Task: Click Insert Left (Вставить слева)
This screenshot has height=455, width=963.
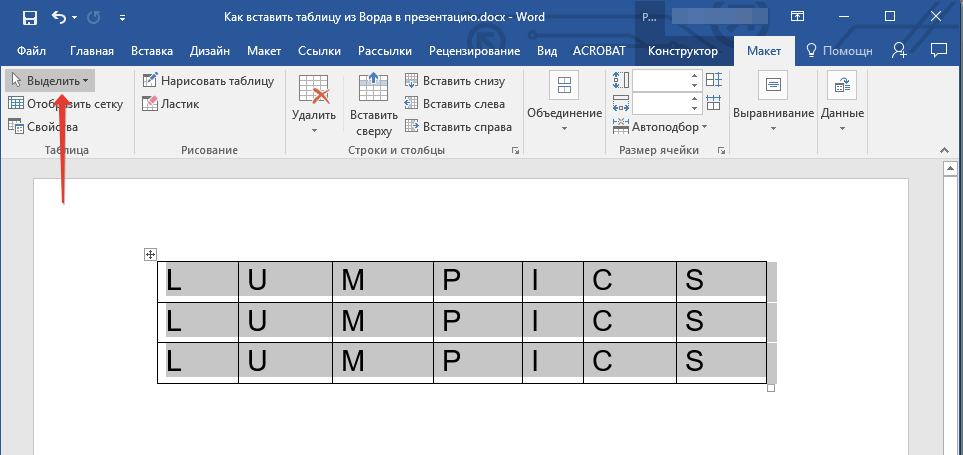Action: 455,103
